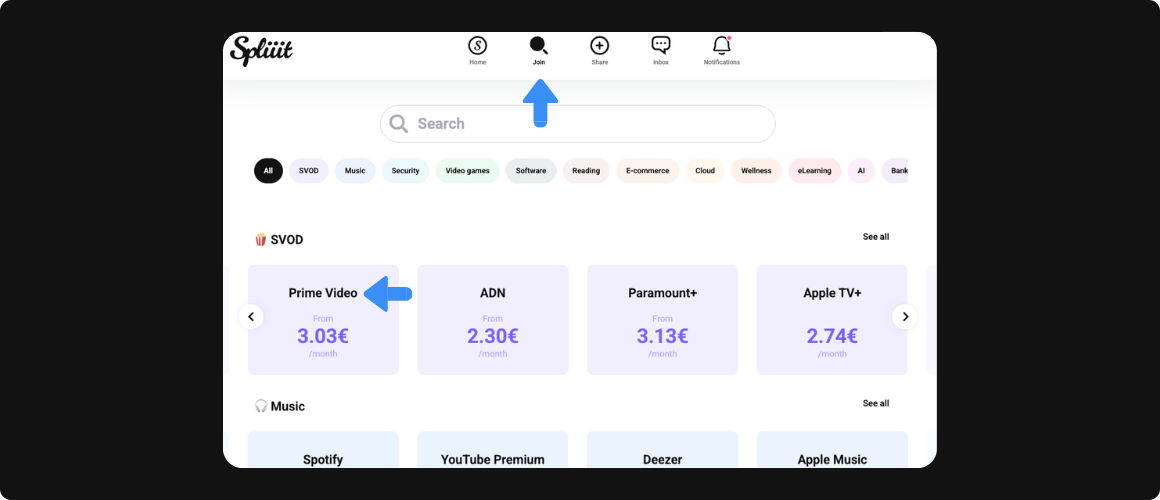Filter by E-commerce category
The height and width of the screenshot is (500, 1160).
(647, 171)
